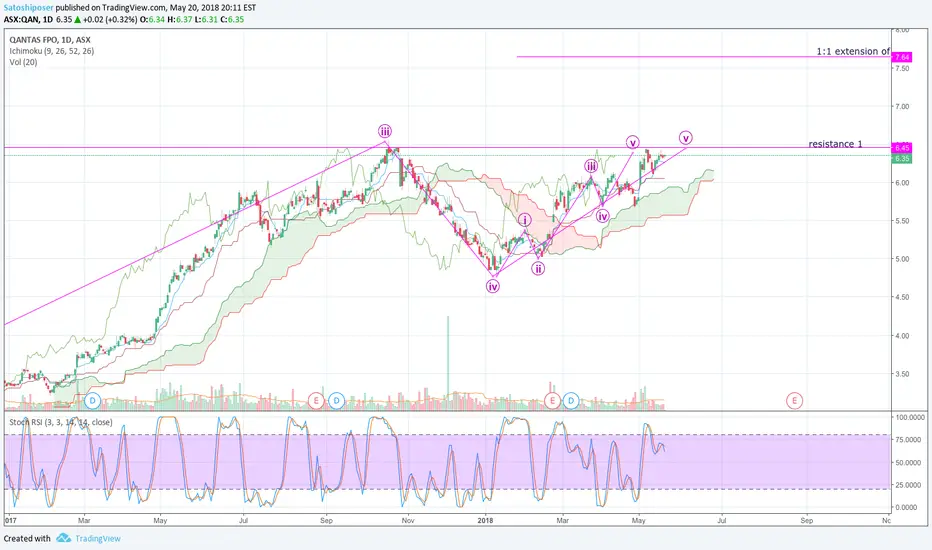Click the earnings E marker before September 2017

pyautogui.click(x=316, y=400)
